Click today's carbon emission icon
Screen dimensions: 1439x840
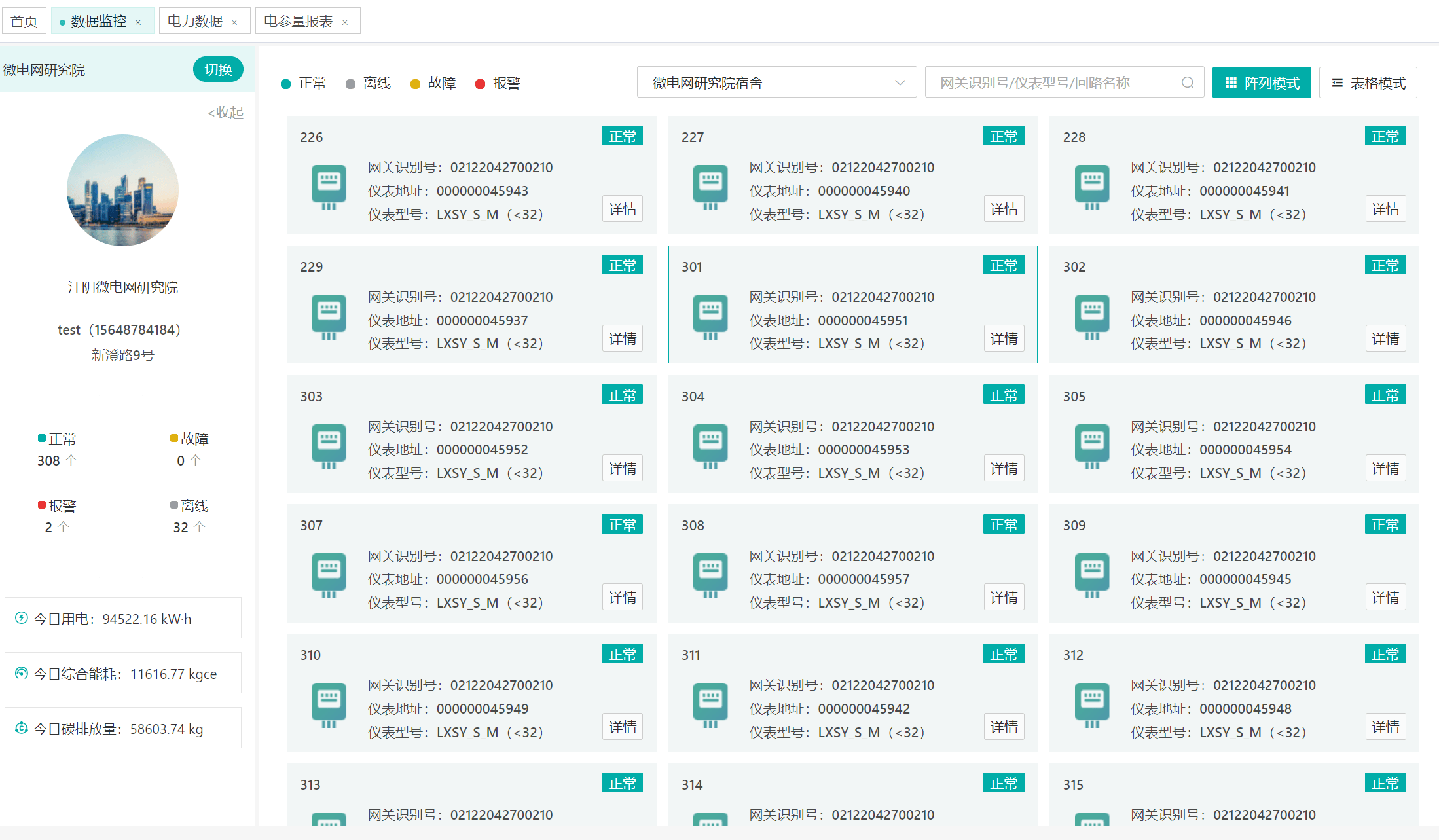pyautogui.click(x=22, y=728)
